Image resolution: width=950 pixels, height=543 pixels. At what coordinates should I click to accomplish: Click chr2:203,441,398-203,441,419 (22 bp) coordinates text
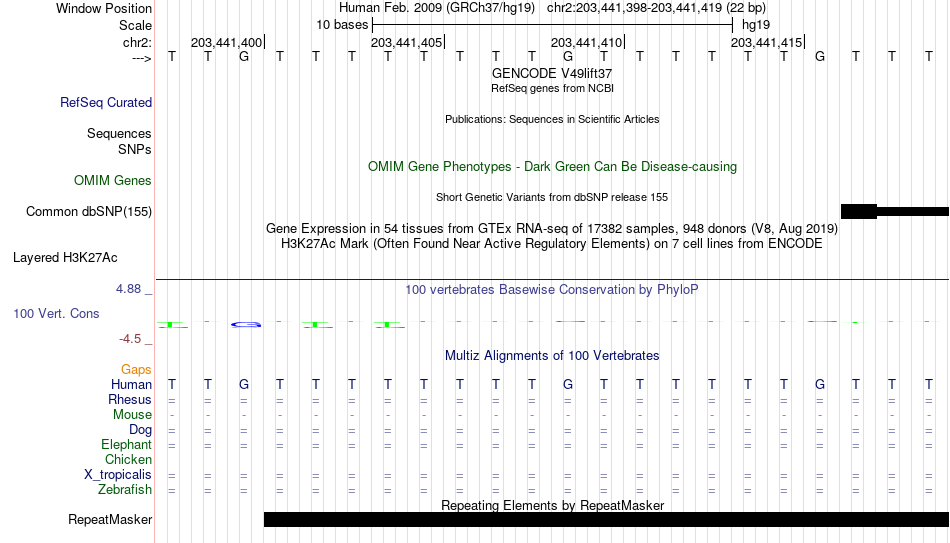pos(656,8)
